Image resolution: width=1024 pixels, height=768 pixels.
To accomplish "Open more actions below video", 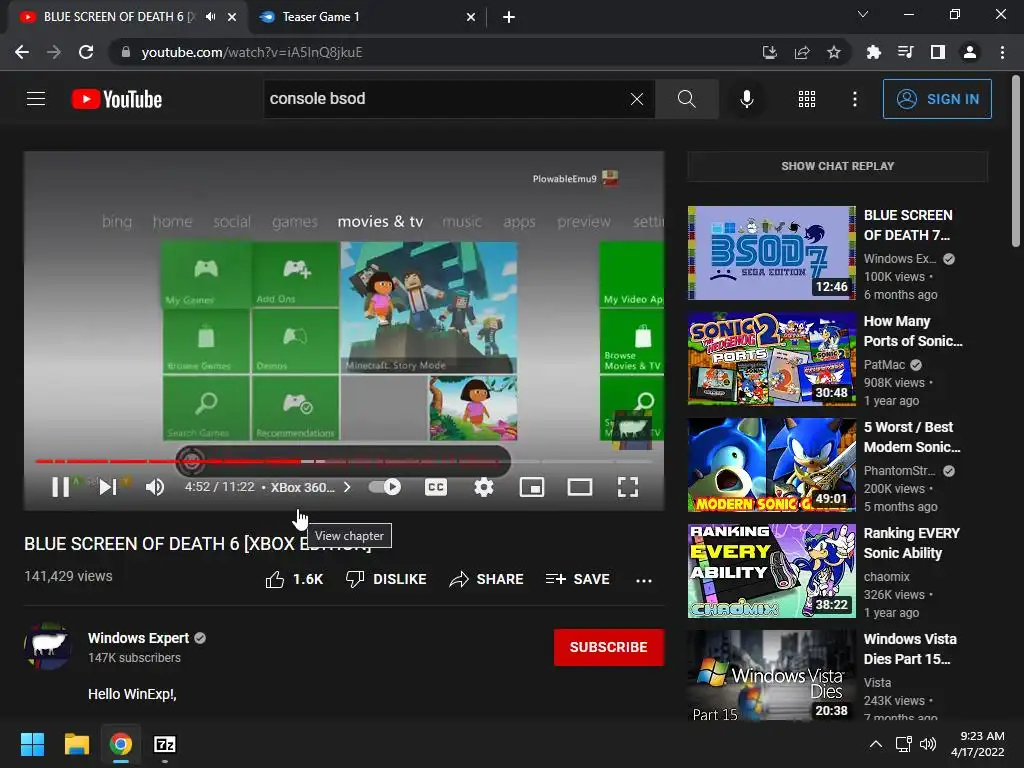I will click(x=643, y=580).
